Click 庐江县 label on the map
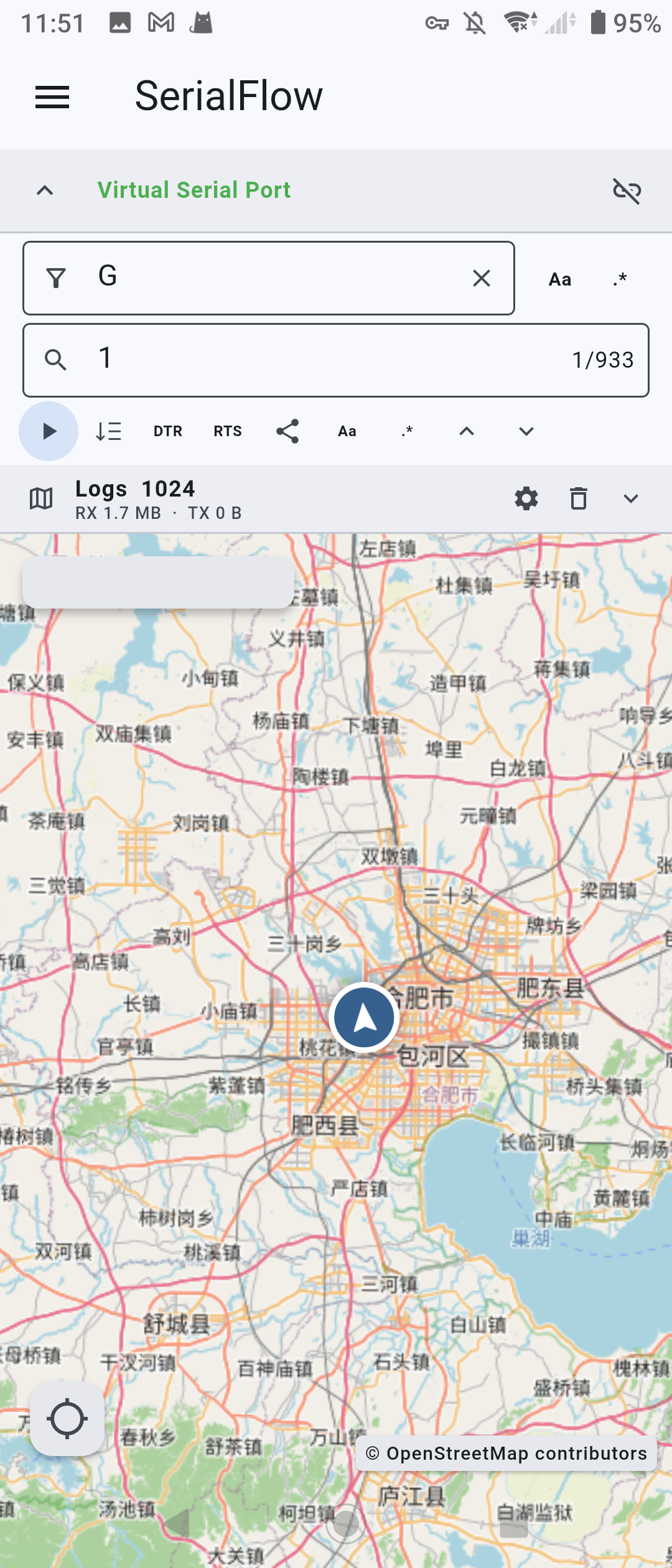This screenshot has width=672, height=1568. (412, 1495)
